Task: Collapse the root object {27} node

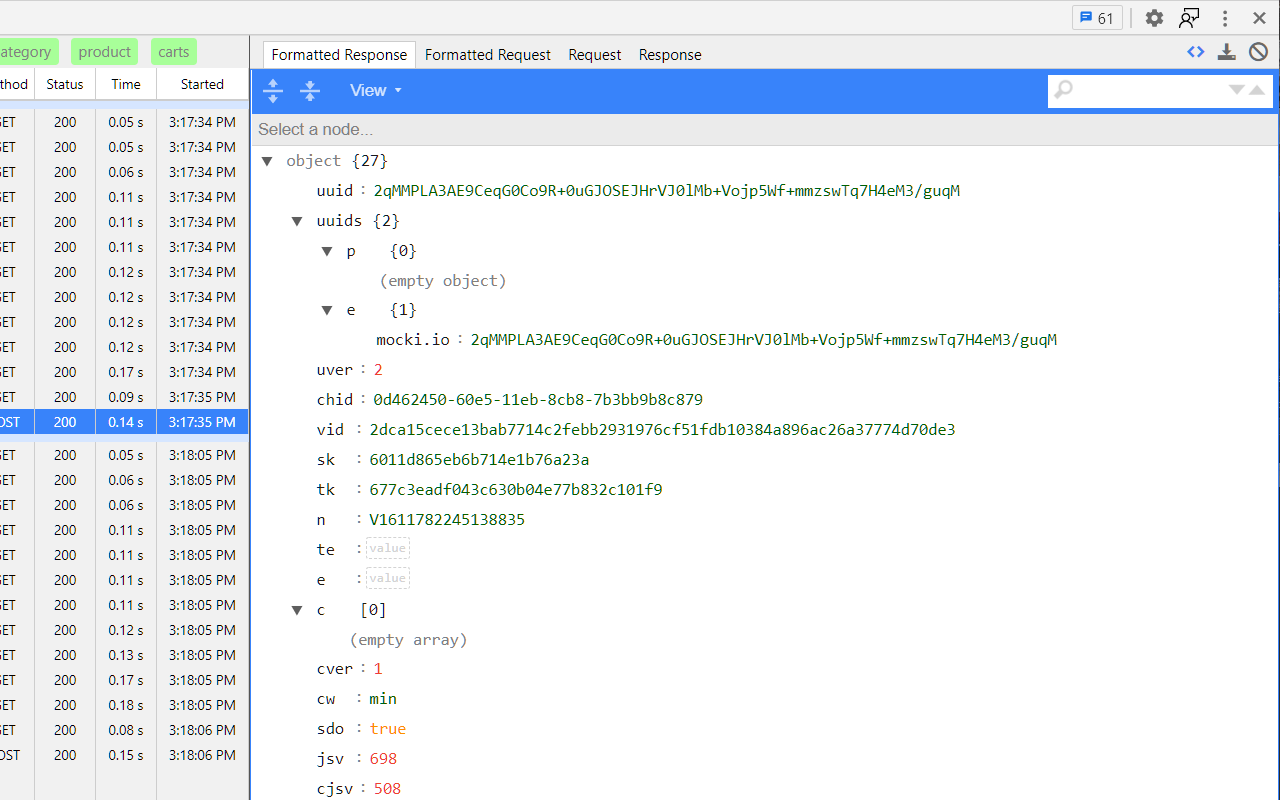Action: (x=267, y=161)
